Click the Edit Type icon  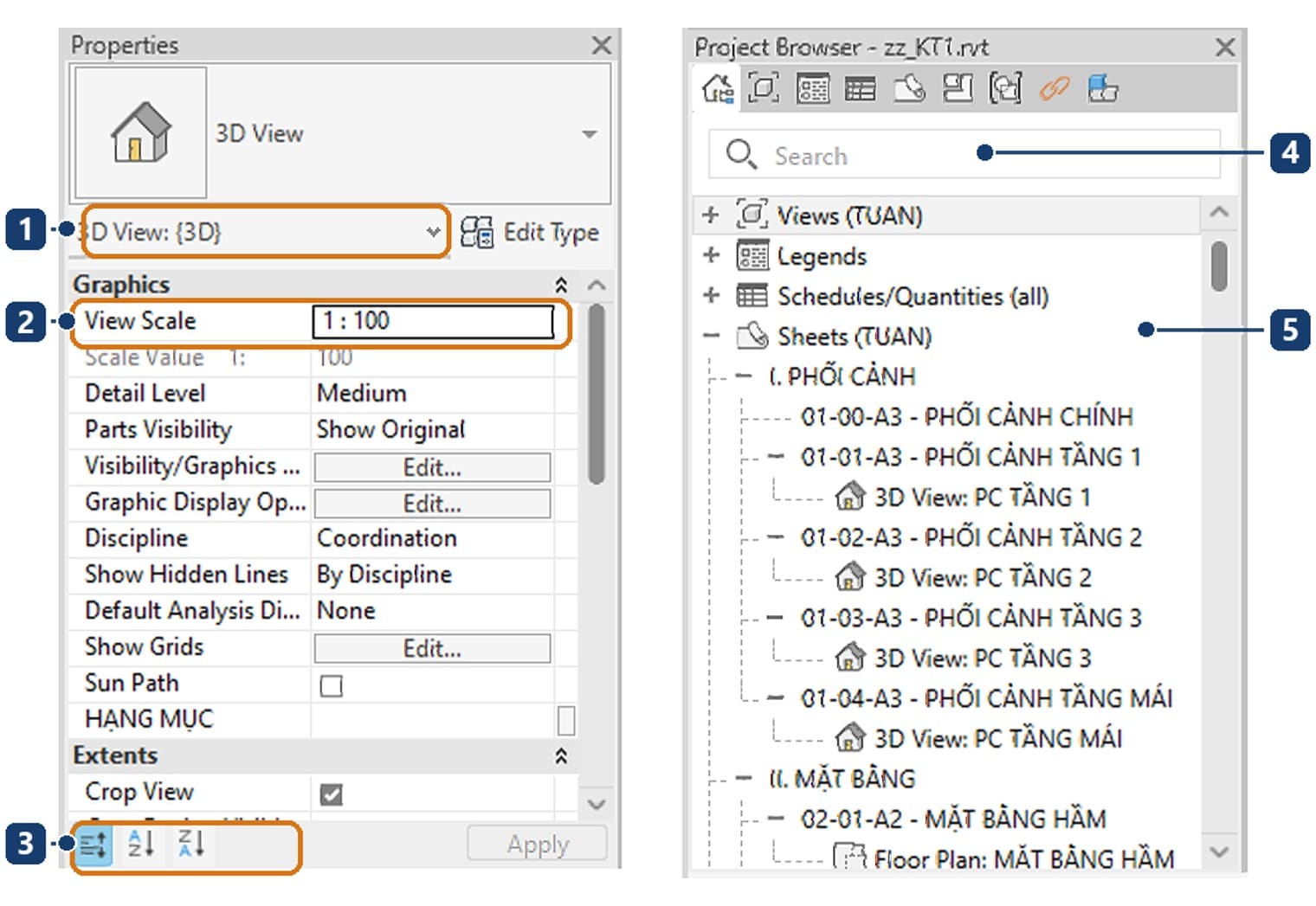click(476, 232)
